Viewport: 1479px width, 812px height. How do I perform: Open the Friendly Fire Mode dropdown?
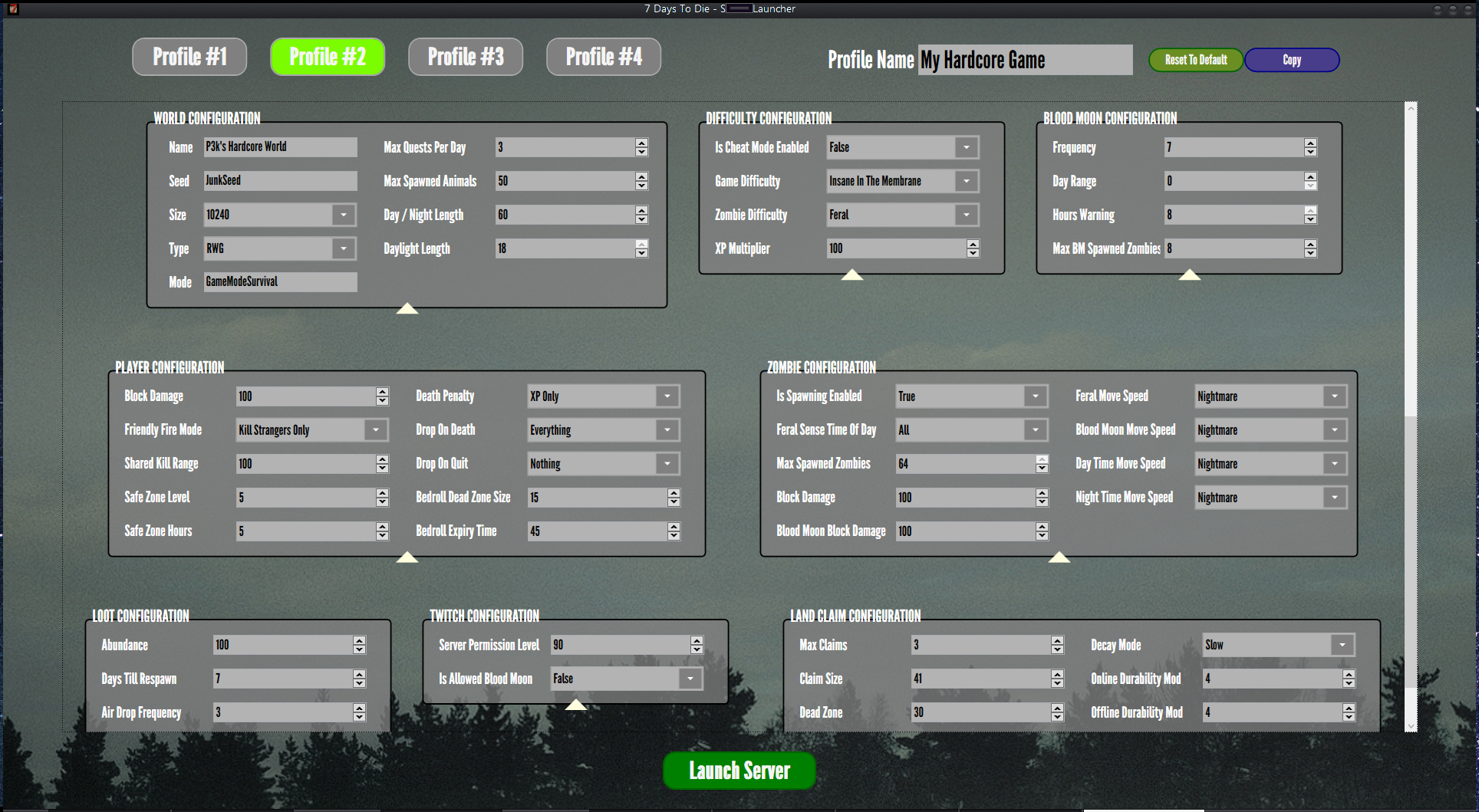(312, 430)
